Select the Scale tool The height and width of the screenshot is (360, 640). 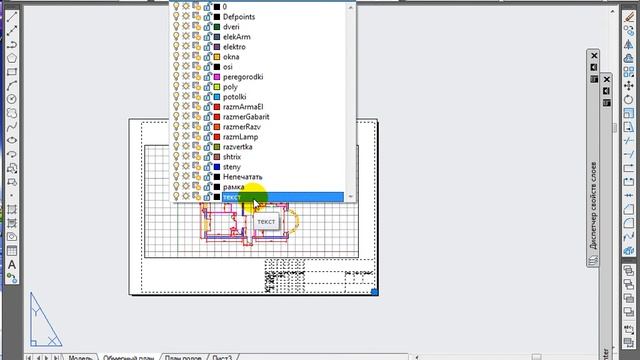pos(629,113)
